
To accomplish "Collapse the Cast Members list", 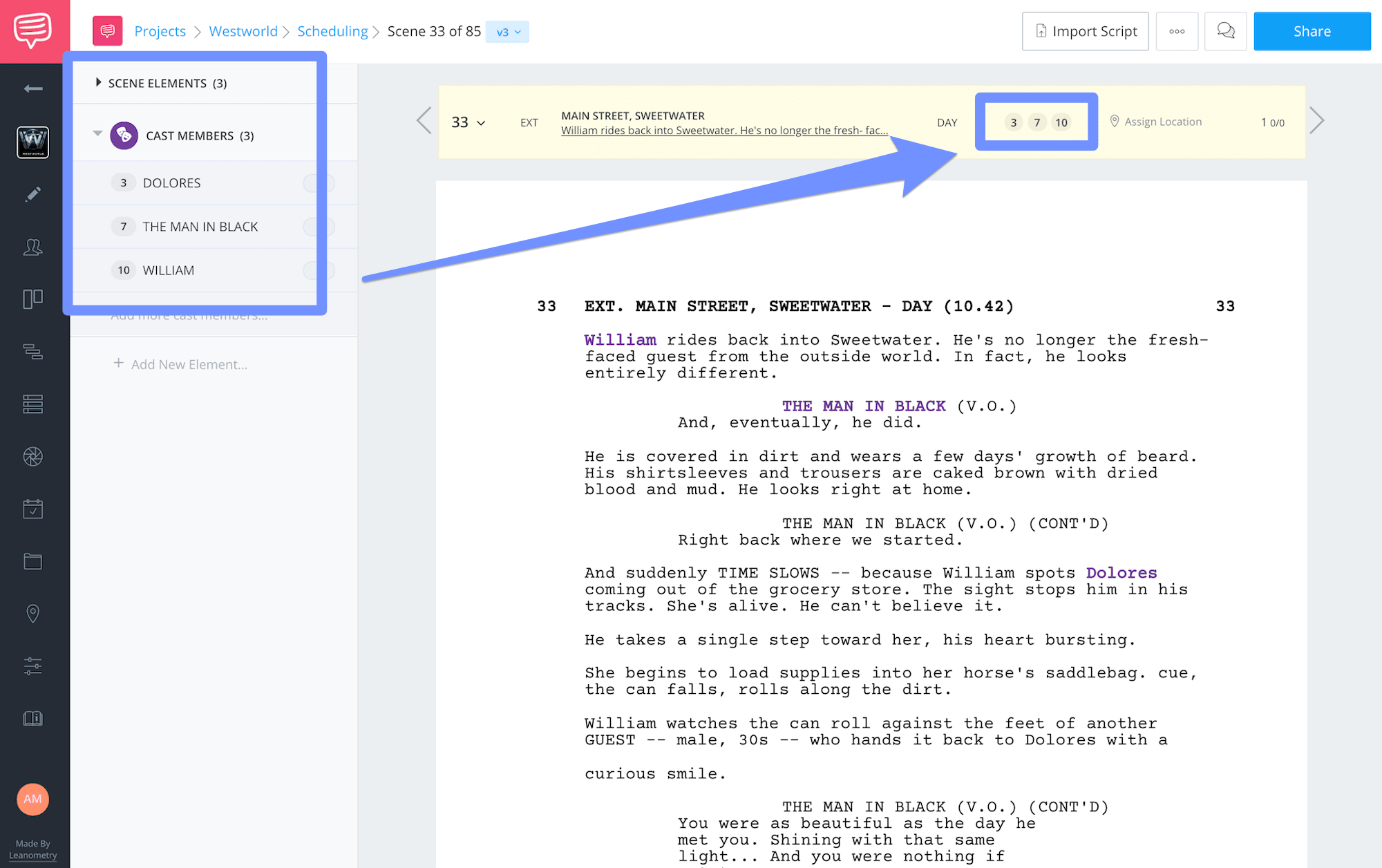I will (x=97, y=134).
